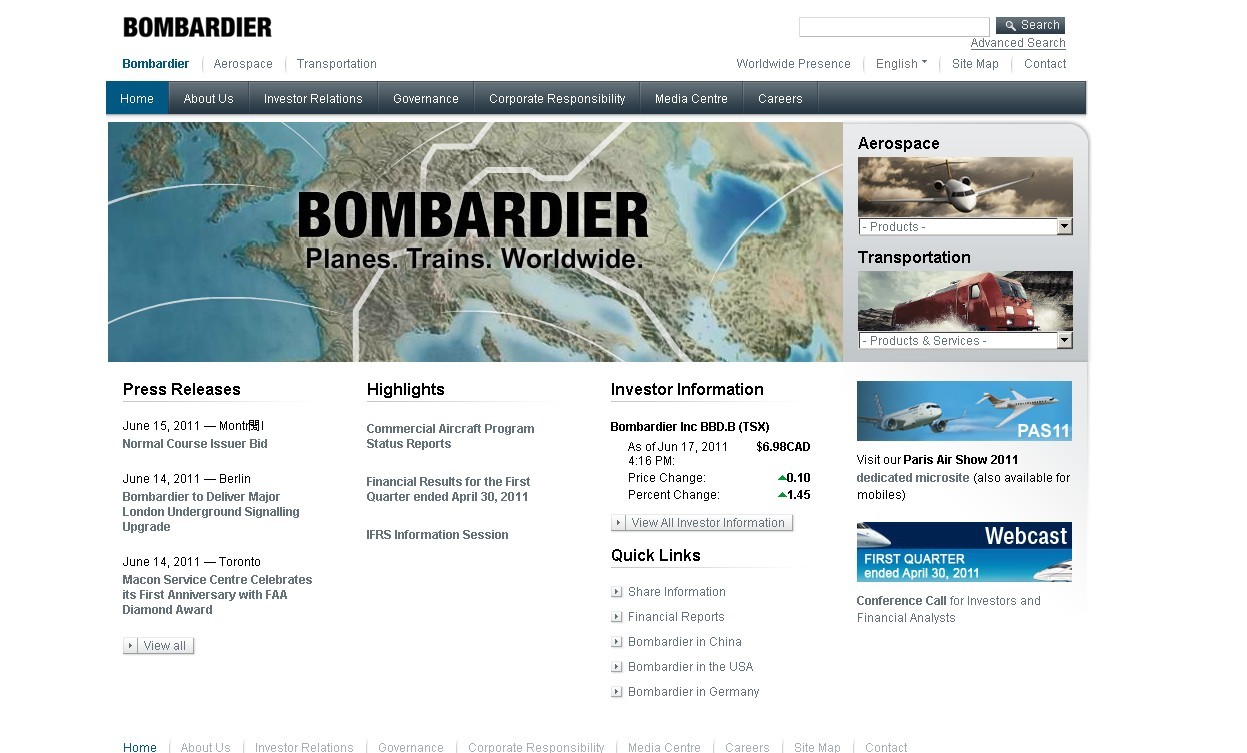This screenshot has height=753, width=1247.
Task: Click the Transportation heading in the right panel
Action: pos(914,258)
